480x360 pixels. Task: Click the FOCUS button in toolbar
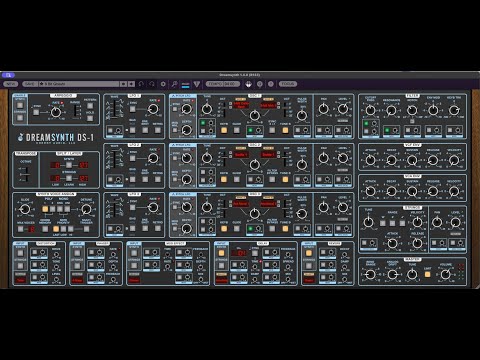pos(287,84)
